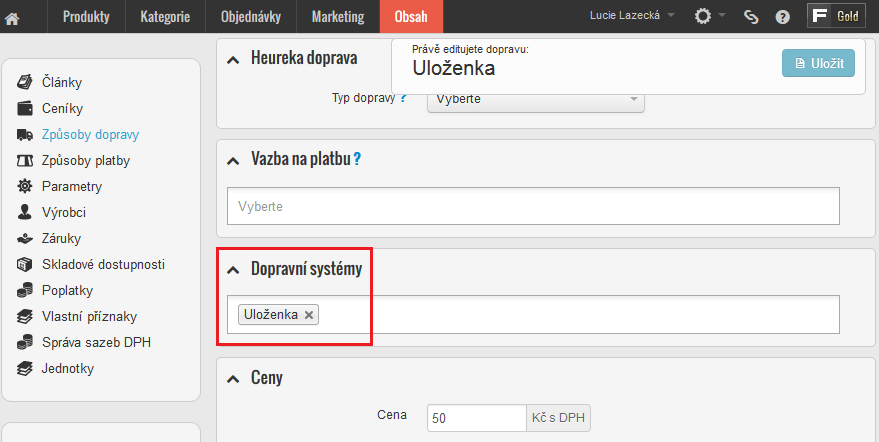This screenshot has height=442, width=879.
Task: Click the chain link icon in top bar
Action: pos(751,17)
